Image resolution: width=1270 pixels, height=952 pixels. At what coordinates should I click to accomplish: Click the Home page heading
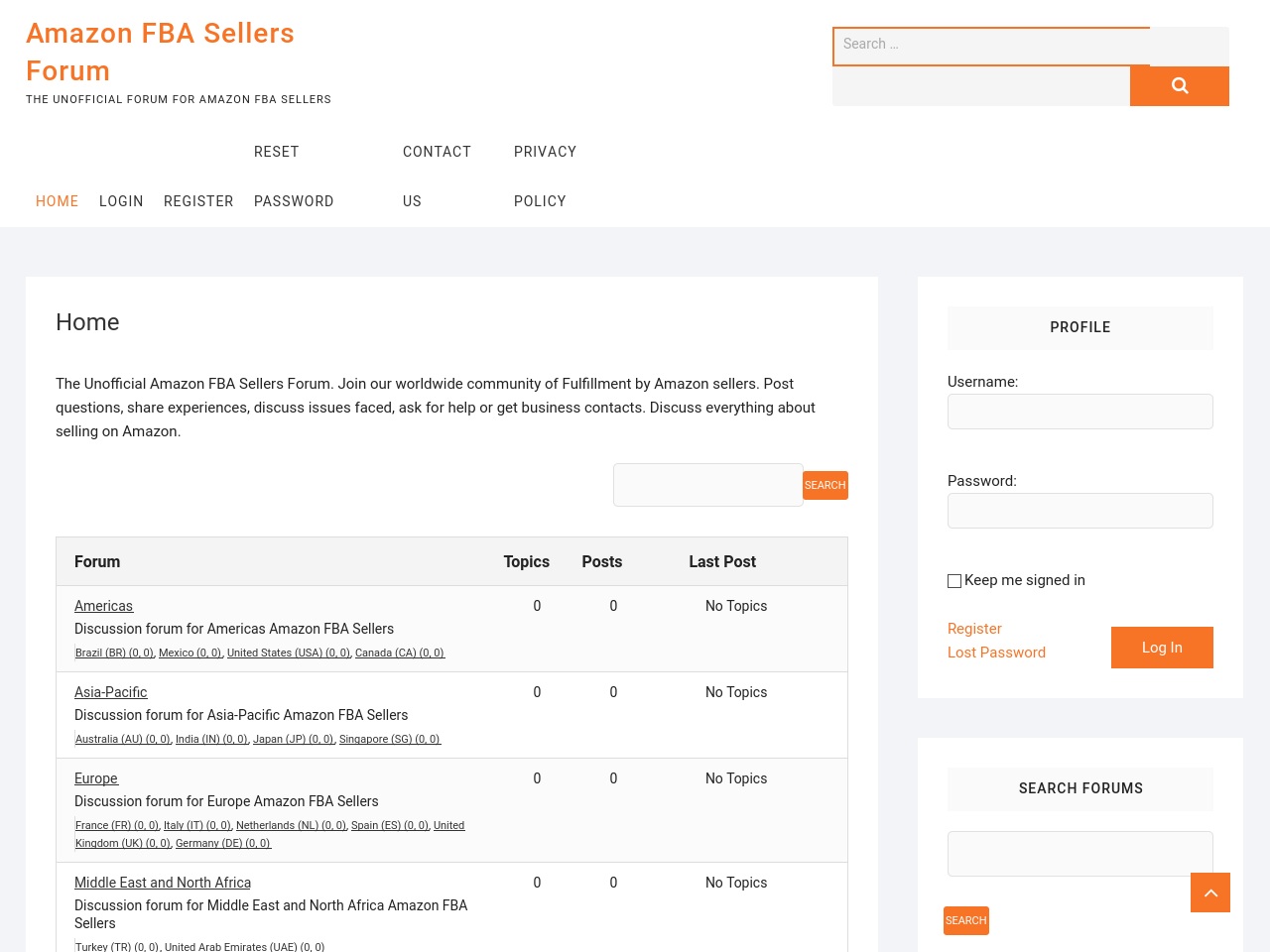click(x=87, y=322)
